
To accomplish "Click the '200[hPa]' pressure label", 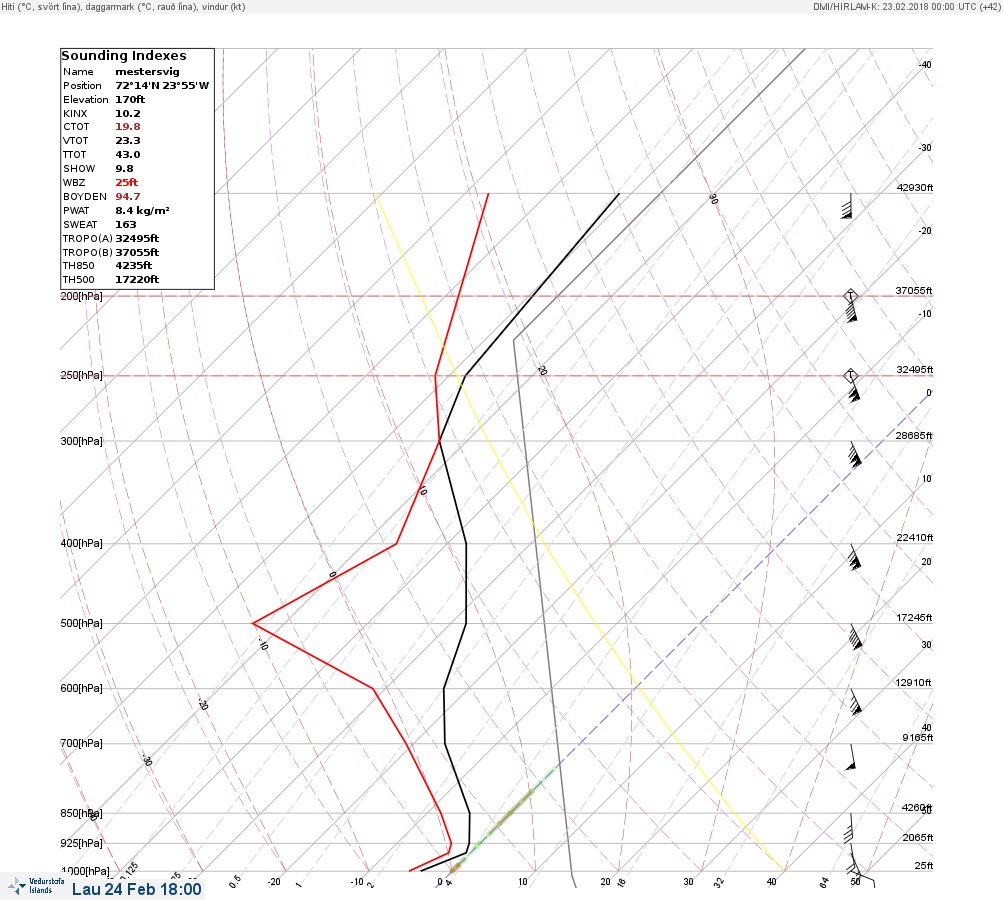I will coord(81,296).
